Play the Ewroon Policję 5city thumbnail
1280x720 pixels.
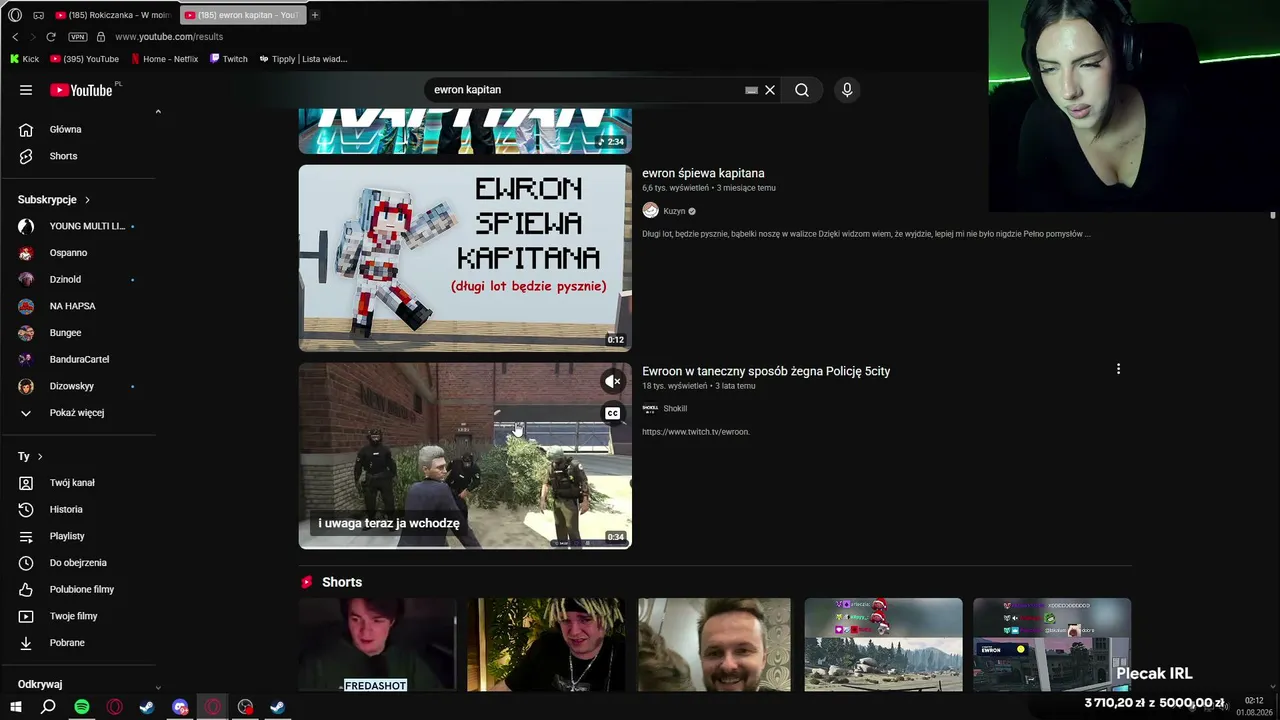[x=465, y=456]
